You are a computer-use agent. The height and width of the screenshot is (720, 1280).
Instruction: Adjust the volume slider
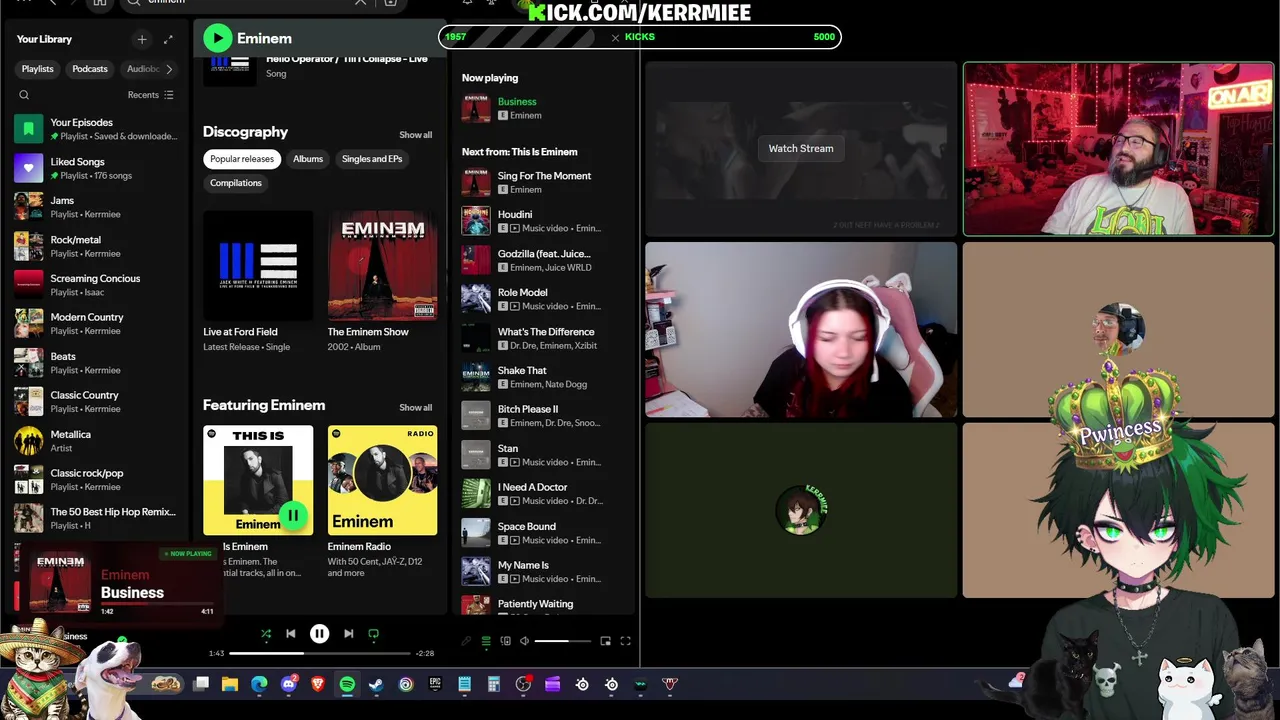pos(562,641)
